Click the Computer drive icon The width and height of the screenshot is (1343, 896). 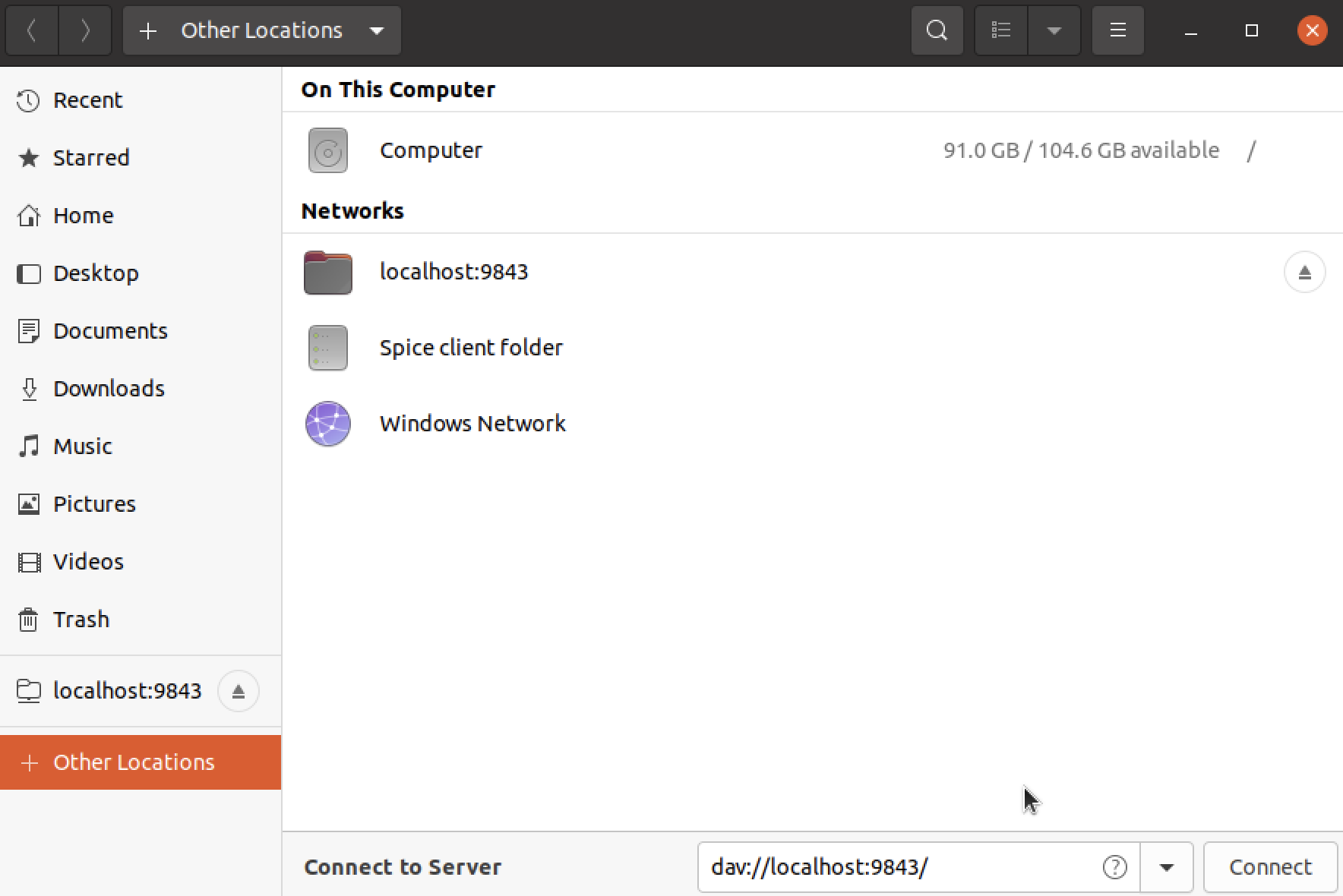(x=328, y=150)
